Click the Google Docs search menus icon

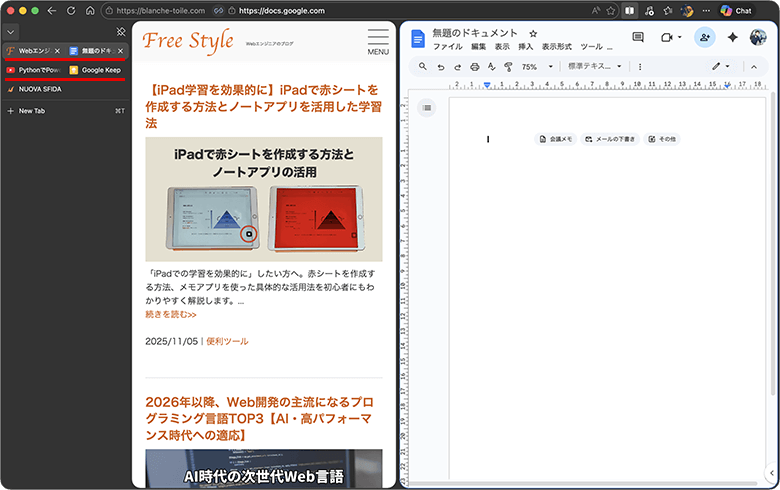pyautogui.click(x=423, y=66)
